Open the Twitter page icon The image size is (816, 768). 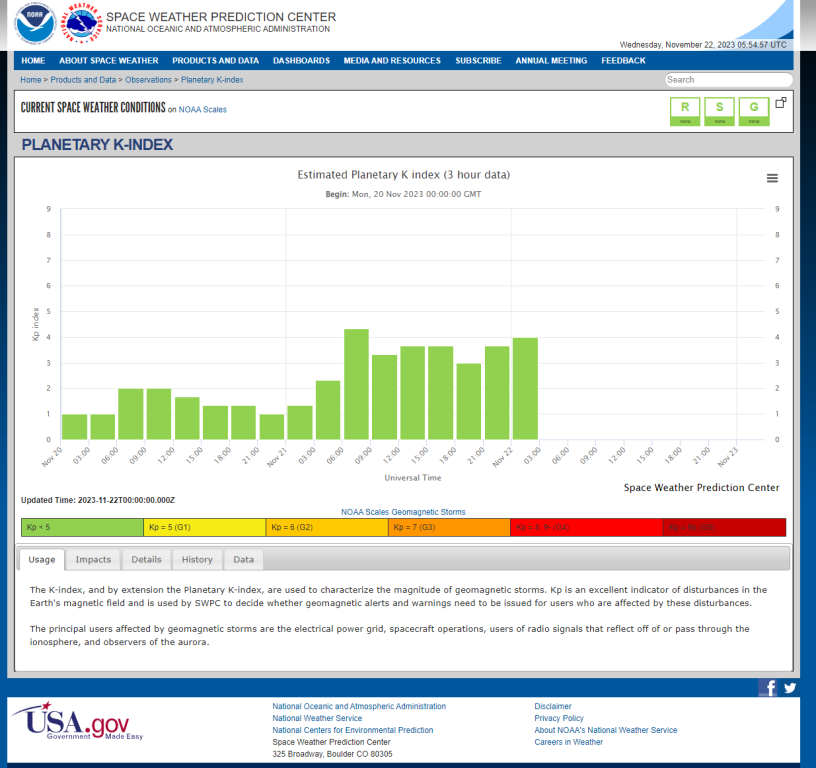(x=790, y=687)
